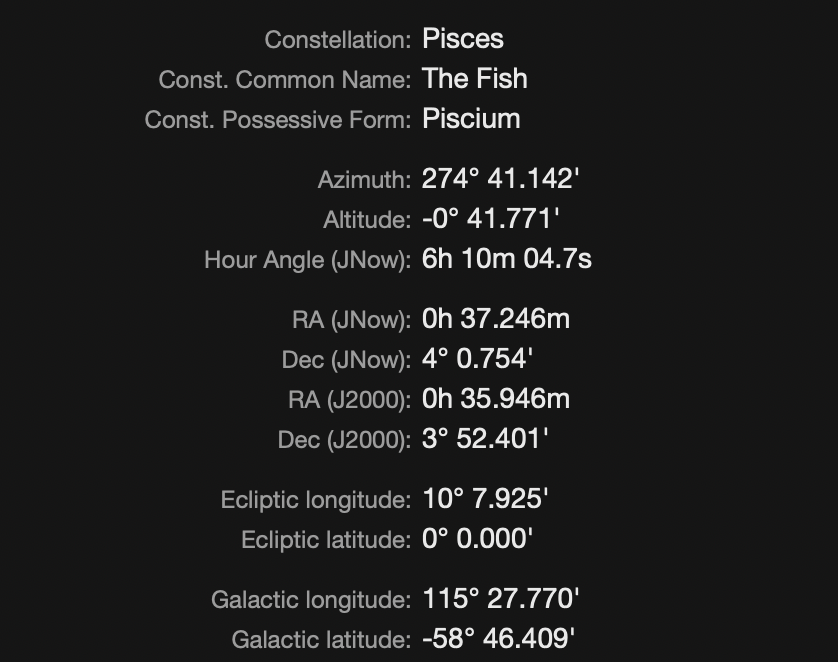Click the RA (JNow) value 0h 37.246m

pyautogui.click(x=495, y=319)
